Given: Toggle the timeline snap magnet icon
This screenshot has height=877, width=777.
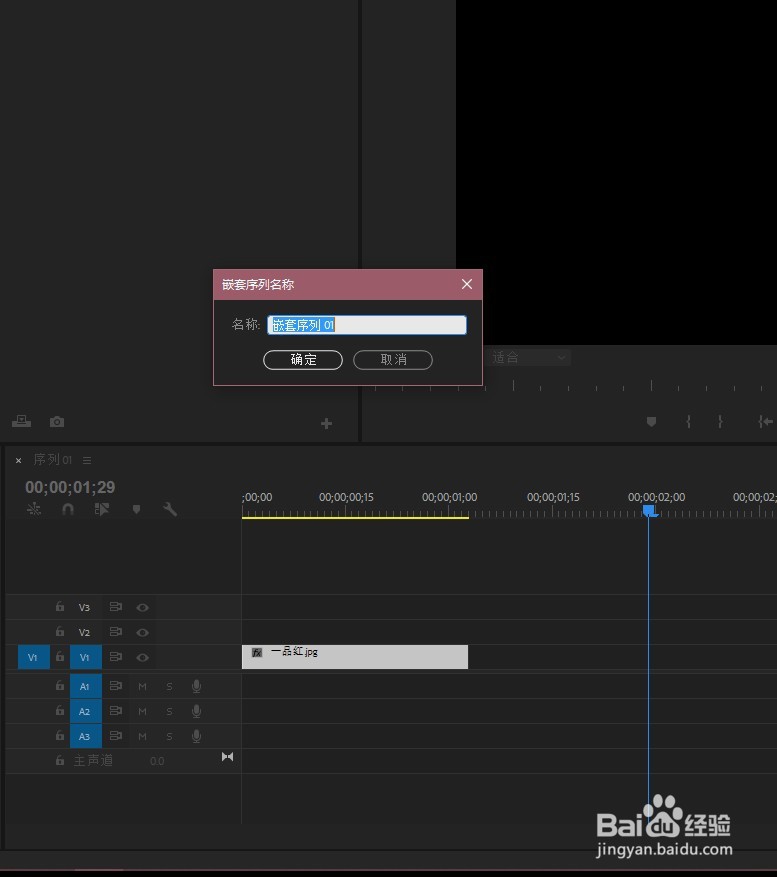Looking at the screenshot, I should 68,509.
